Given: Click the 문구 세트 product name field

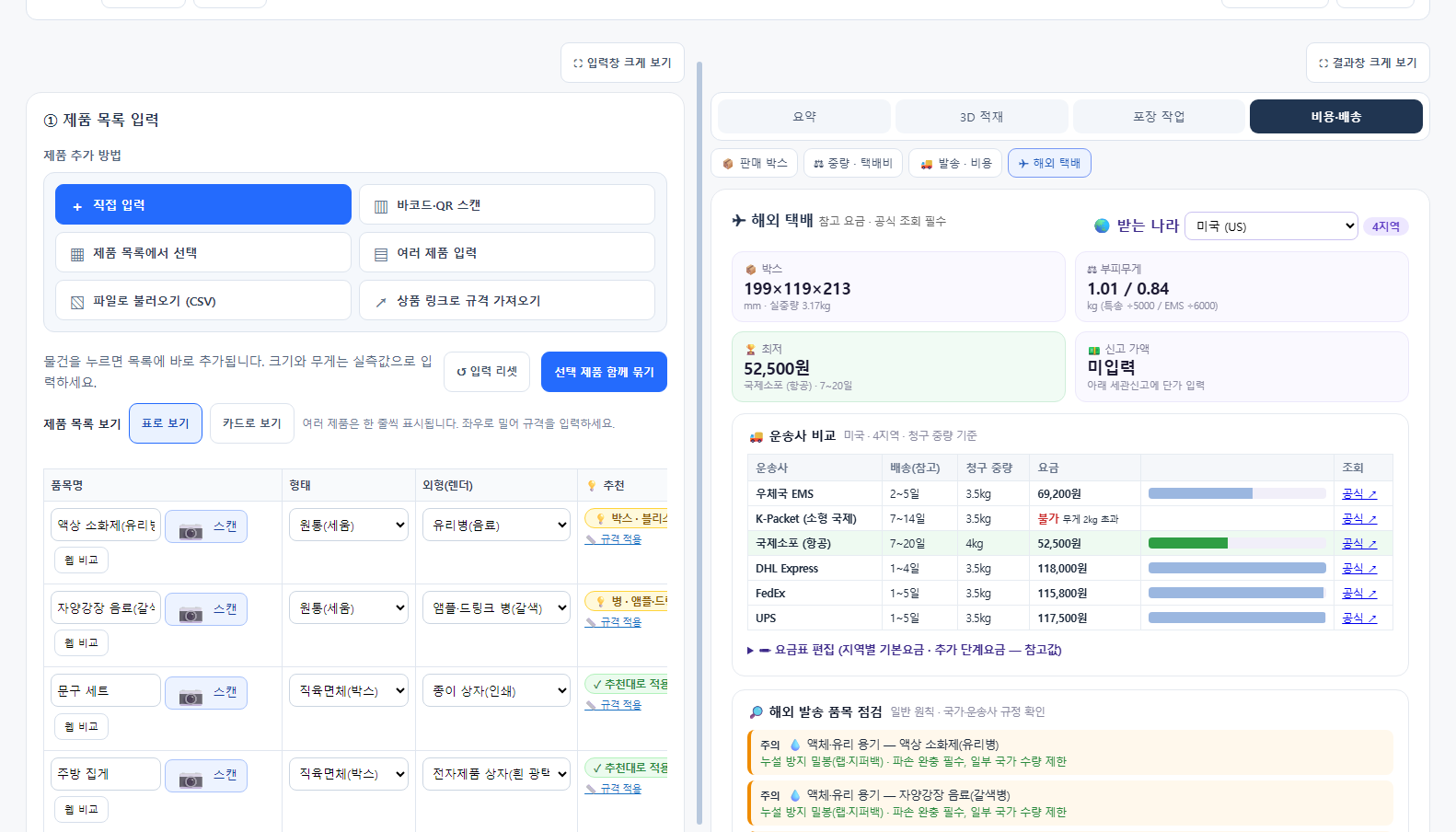Looking at the screenshot, I should tap(106, 691).
